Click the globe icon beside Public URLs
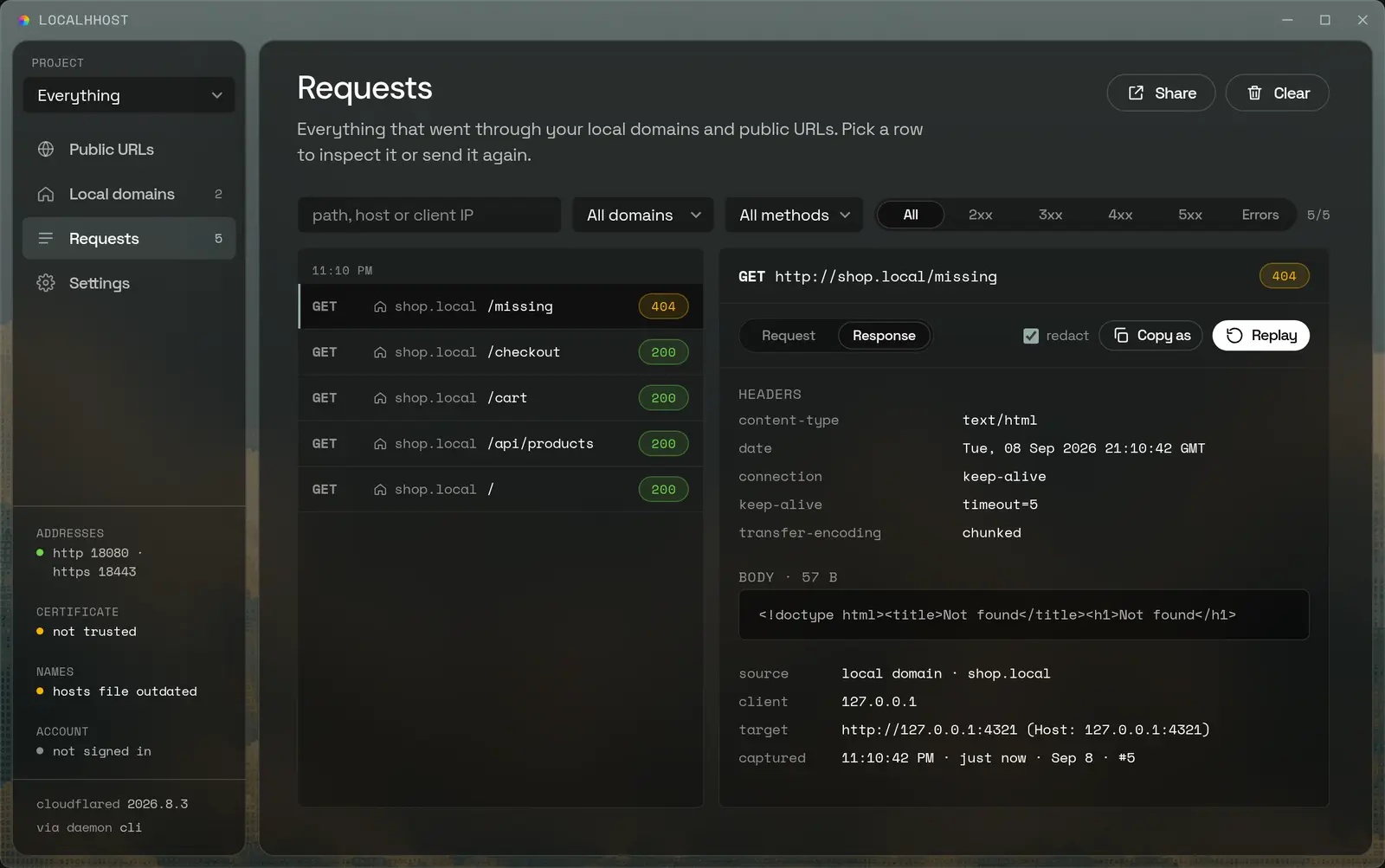This screenshot has height=868, width=1385. [46, 150]
